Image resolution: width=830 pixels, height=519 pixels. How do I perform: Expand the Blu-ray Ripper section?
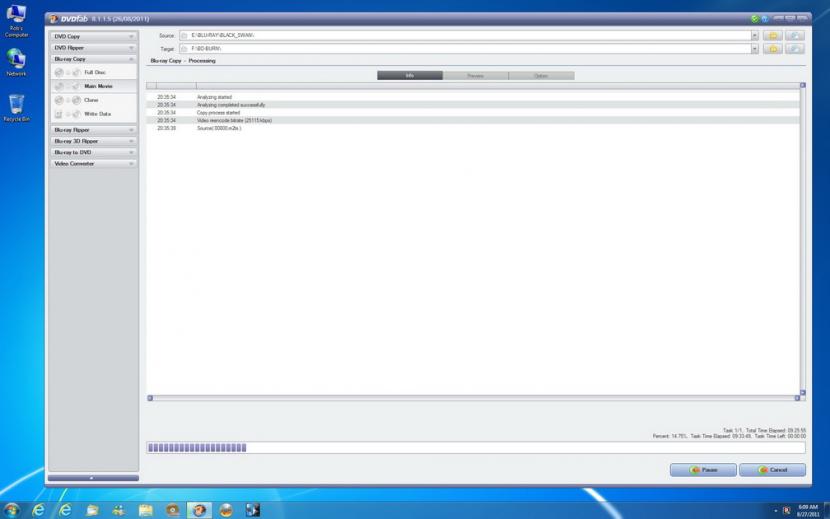click(x=94, y=130)
